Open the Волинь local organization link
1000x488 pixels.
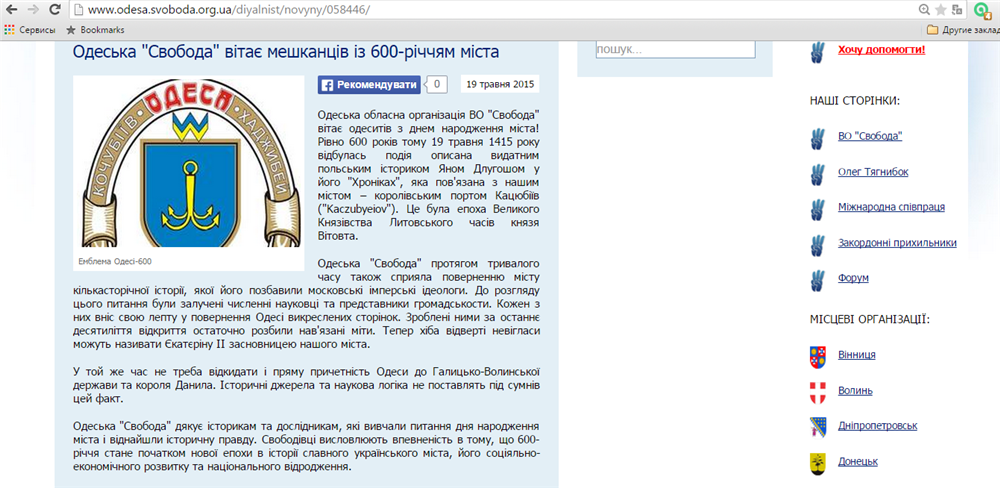tap(855, 390)
